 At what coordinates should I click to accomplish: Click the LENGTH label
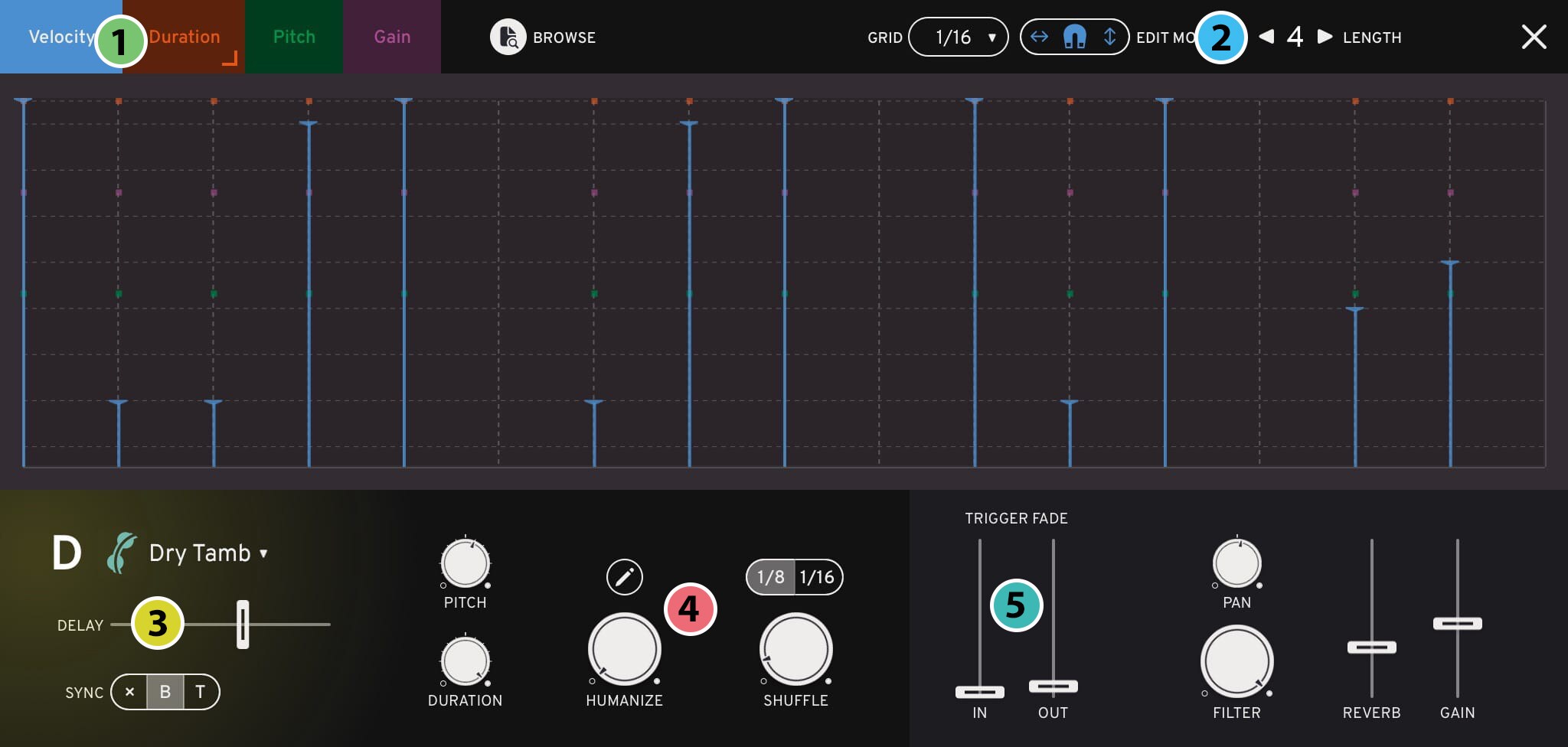pos(1372,38)
